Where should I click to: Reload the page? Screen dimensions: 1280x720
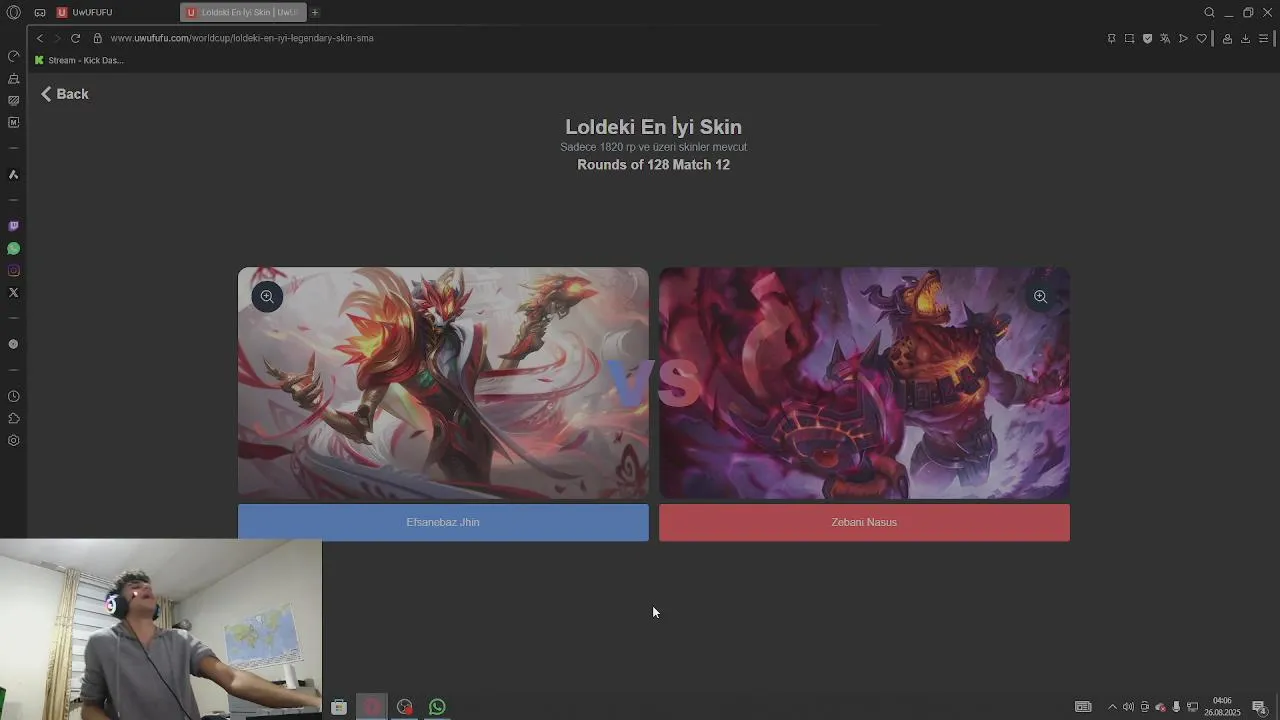pyautogui.click(x=75, y=38)
